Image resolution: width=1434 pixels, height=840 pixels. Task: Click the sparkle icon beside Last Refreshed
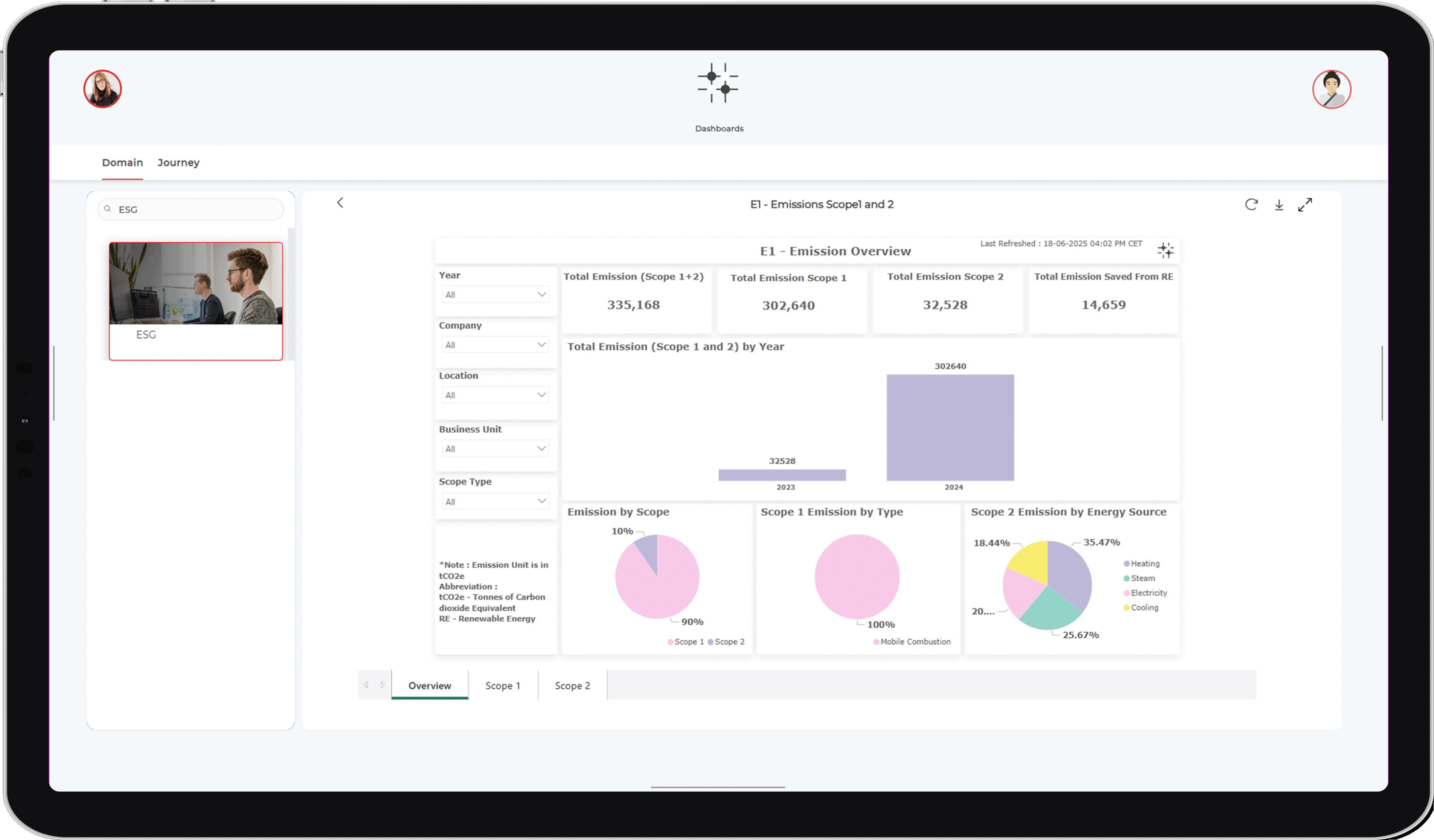coord(1165,250)
